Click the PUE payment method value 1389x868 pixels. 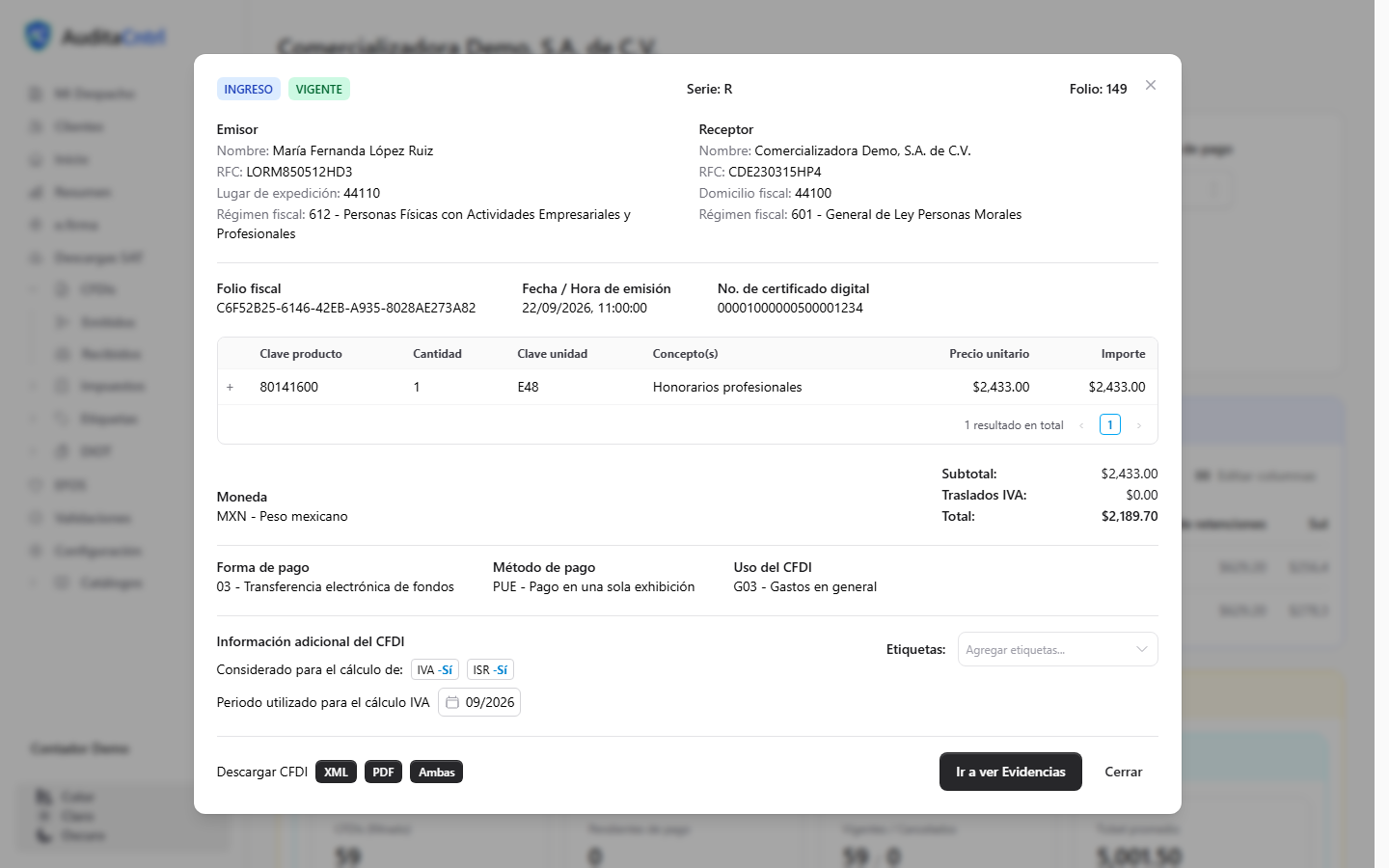593,586
